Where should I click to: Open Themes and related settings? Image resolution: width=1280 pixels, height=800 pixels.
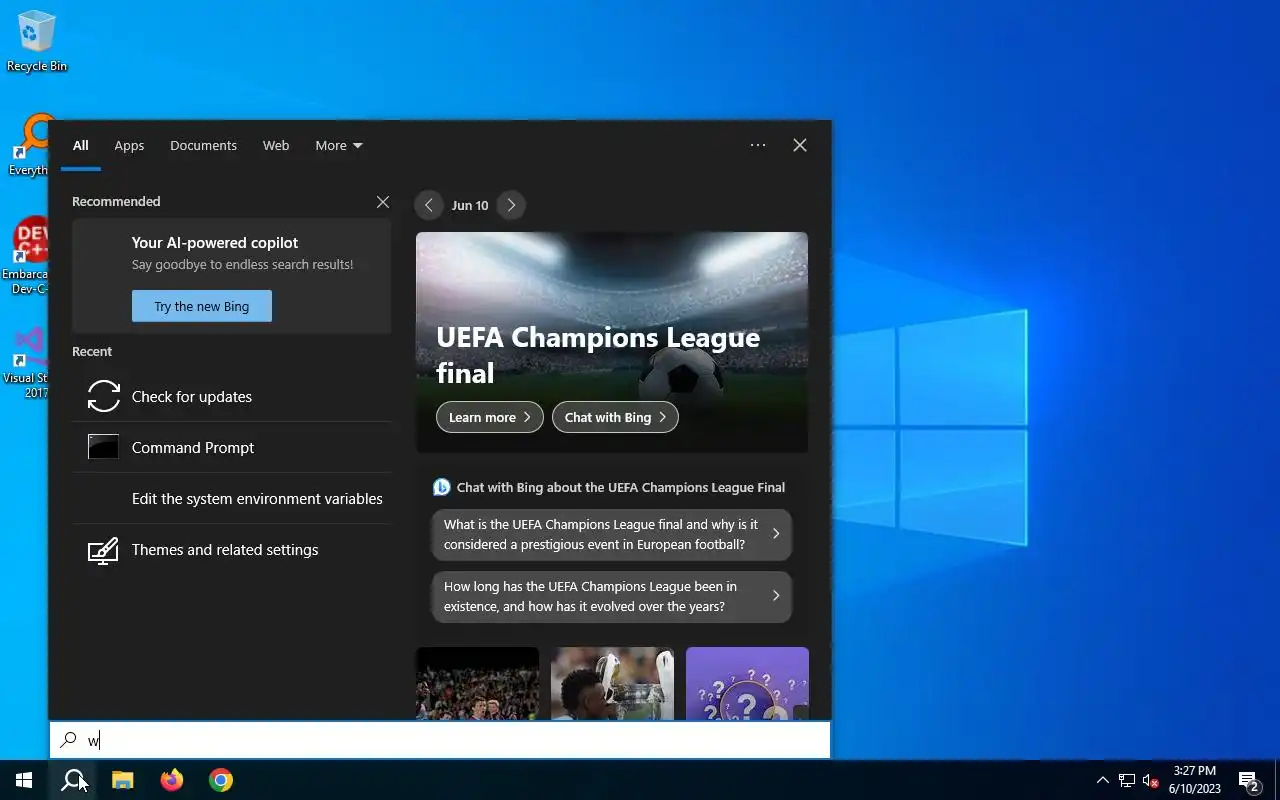click(x=231, y=549)
